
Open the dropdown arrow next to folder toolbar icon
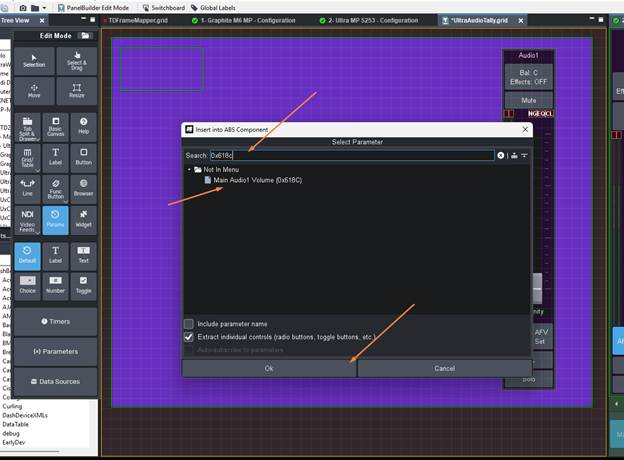44,8
